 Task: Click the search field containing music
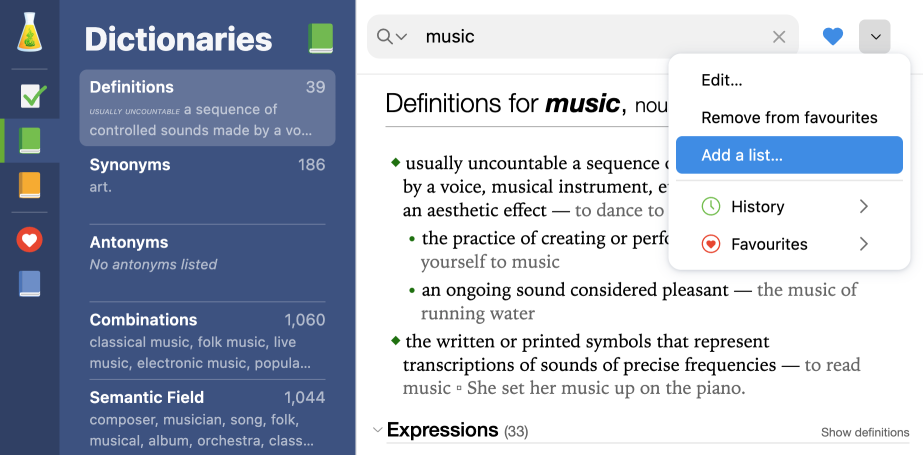[590, 37]
